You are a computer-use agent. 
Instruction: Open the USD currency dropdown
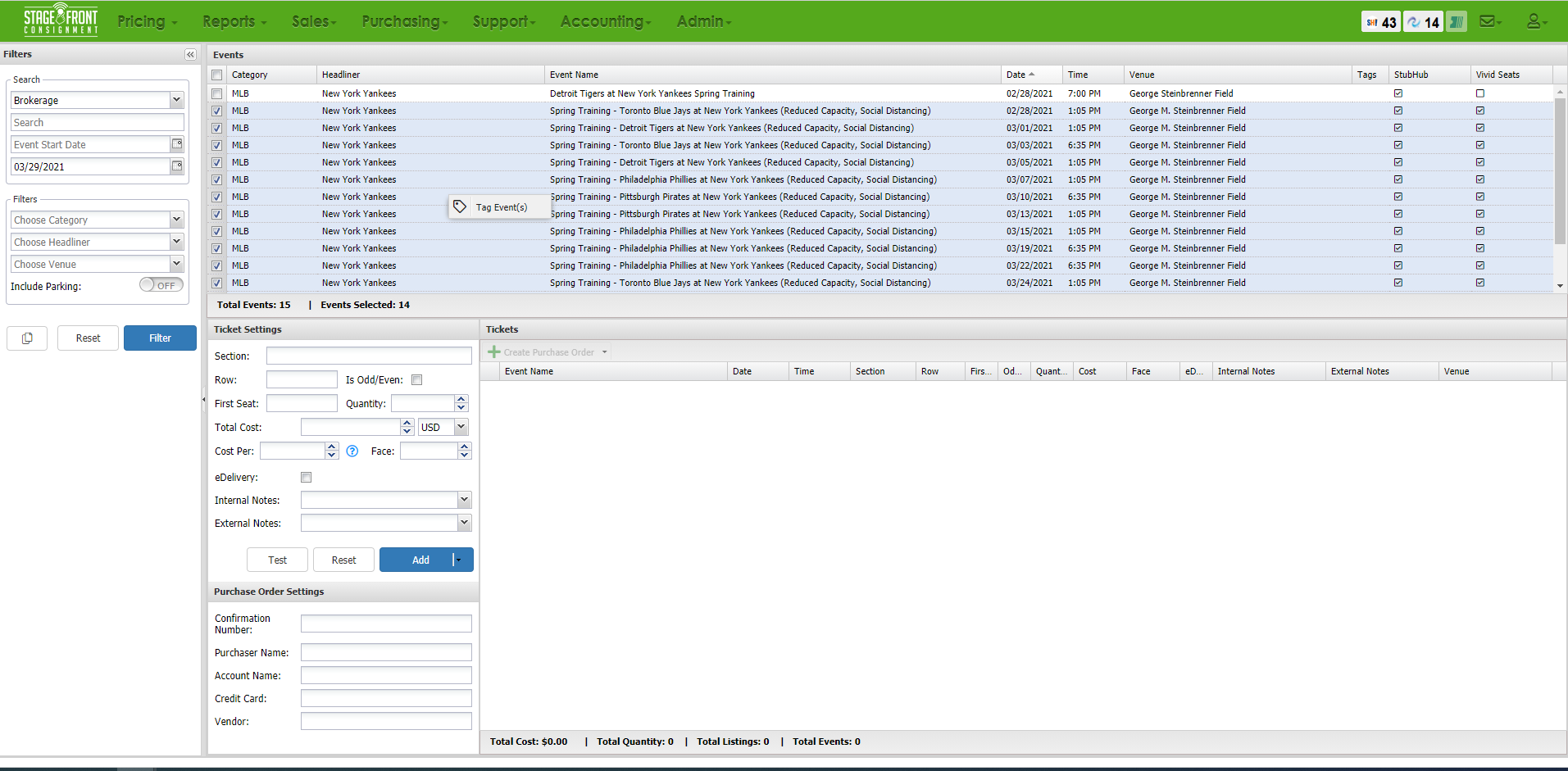(461, 427)
